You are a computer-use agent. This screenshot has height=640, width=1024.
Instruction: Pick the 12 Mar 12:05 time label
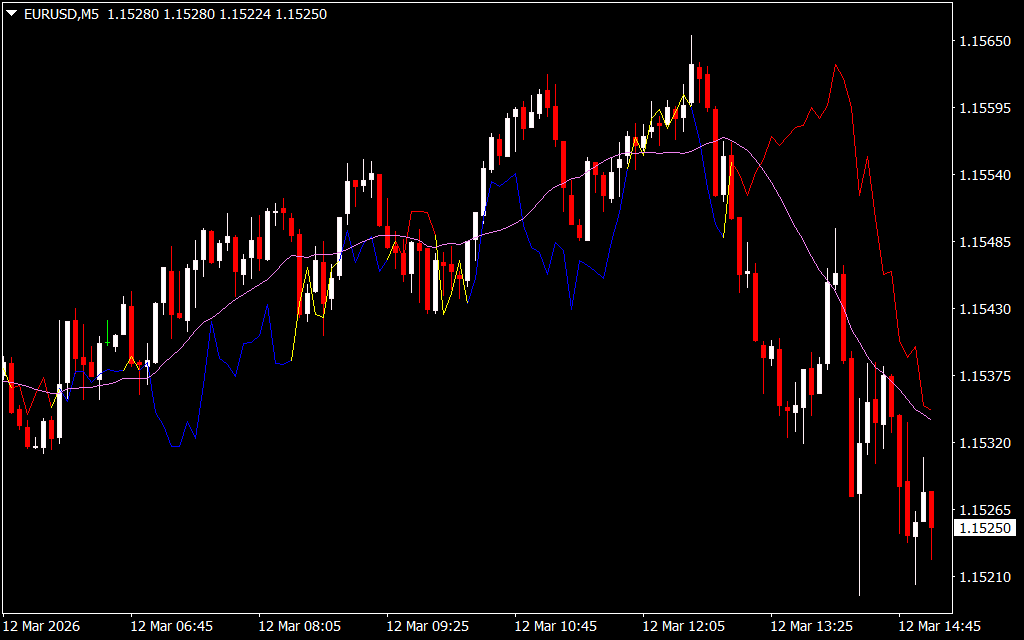coord(684,626)
